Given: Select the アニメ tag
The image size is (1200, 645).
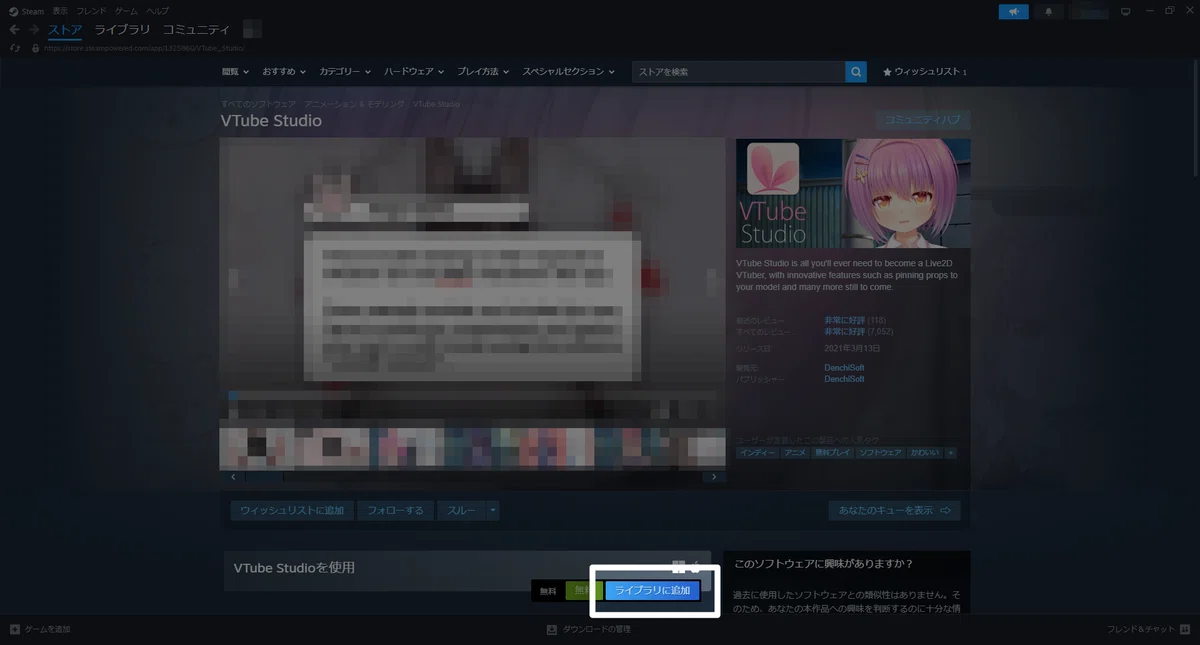Looking at the screenshot, I should (x=795, y=453).
